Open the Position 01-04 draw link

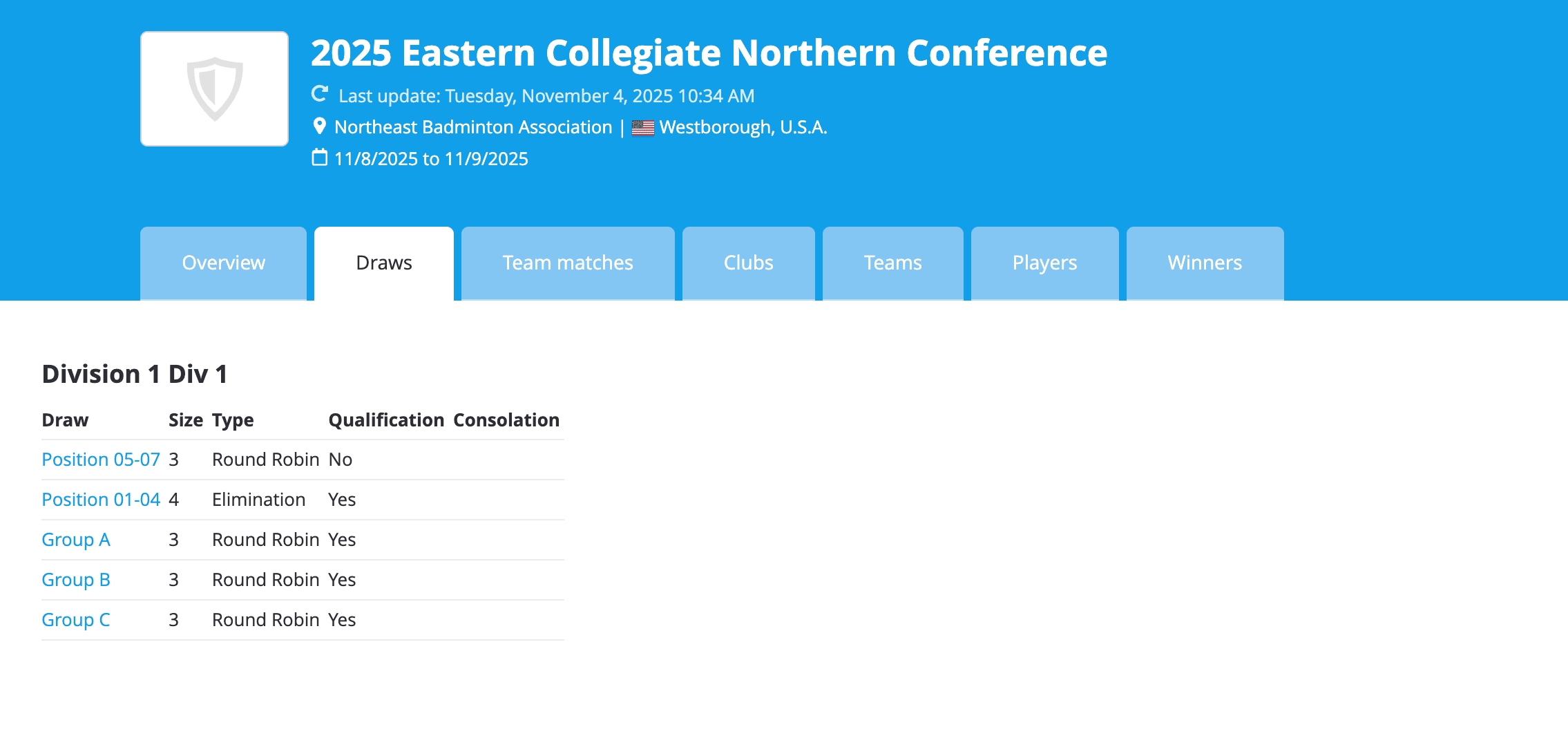pos(101,500)
